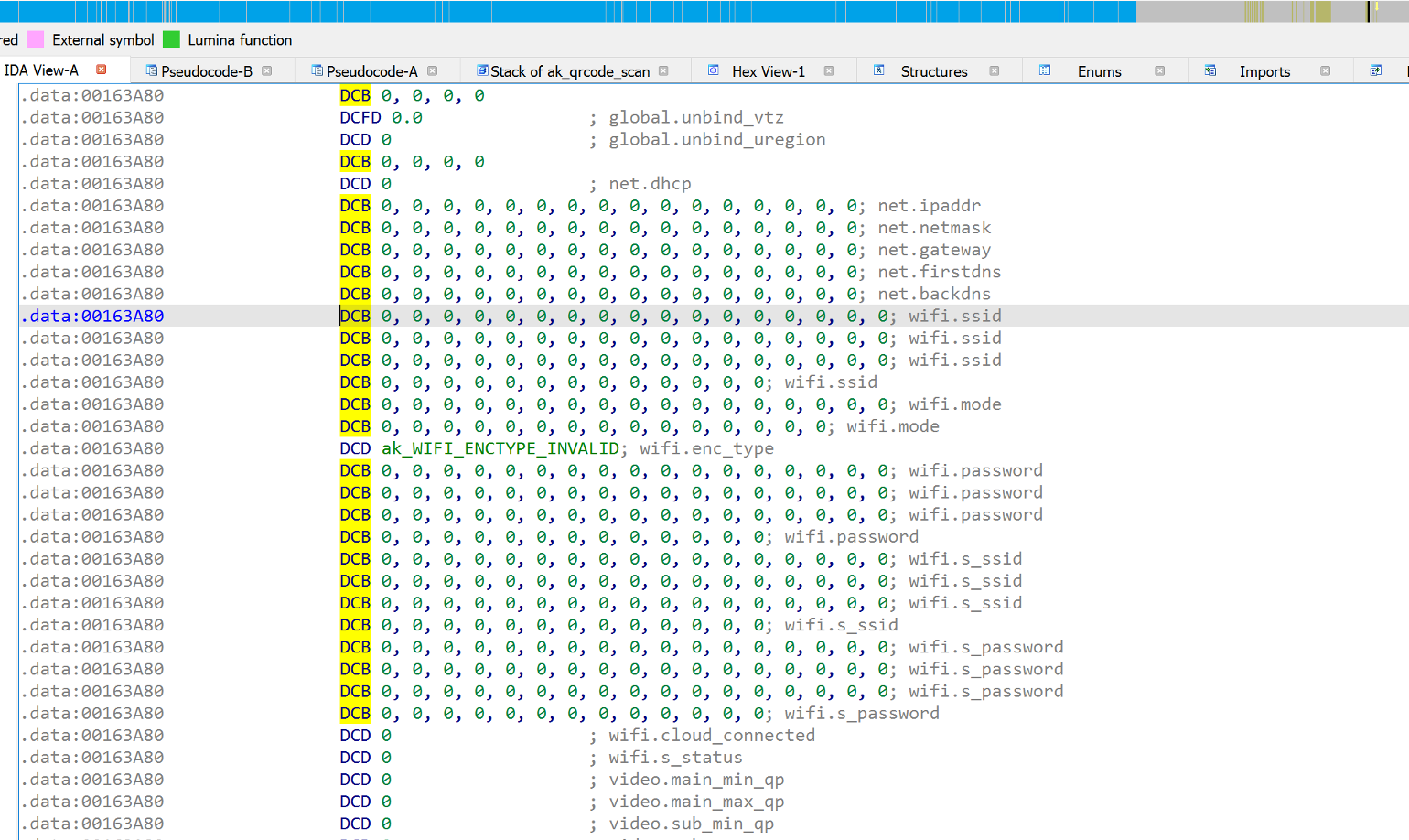
Task: Click the Hex View-1 tab icon
Action: 714,70
